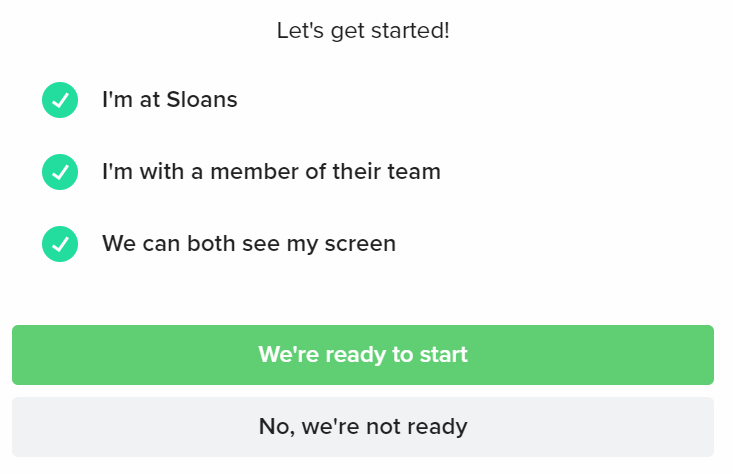The image size is (733, 474).
Task: Start the session via We're ready to start
Action: [x=363, y=355]
